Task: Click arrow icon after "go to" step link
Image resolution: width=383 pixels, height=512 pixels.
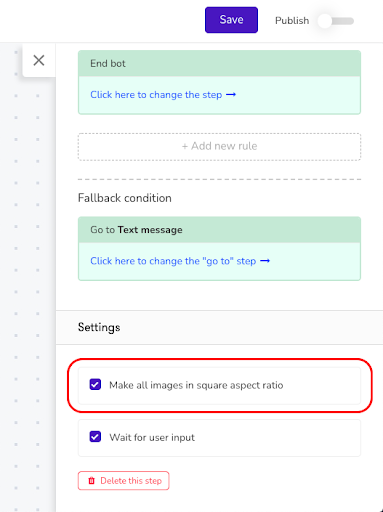Action: click(x=265, y=261)
